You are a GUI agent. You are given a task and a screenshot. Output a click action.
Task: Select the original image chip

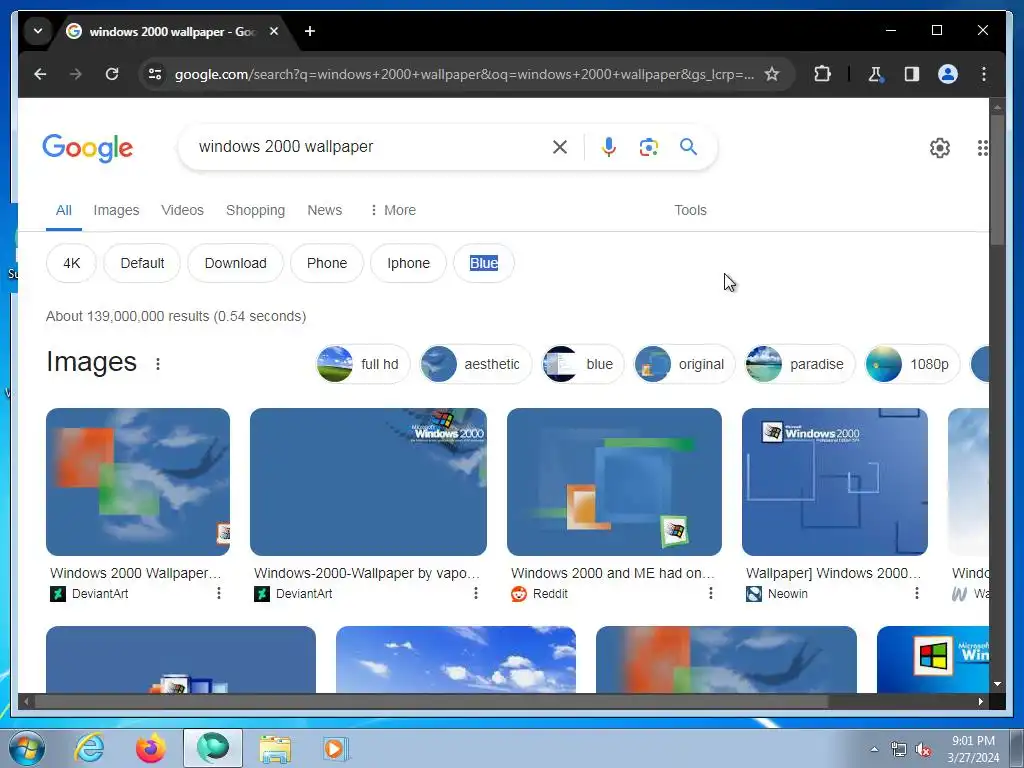(684, 364)
